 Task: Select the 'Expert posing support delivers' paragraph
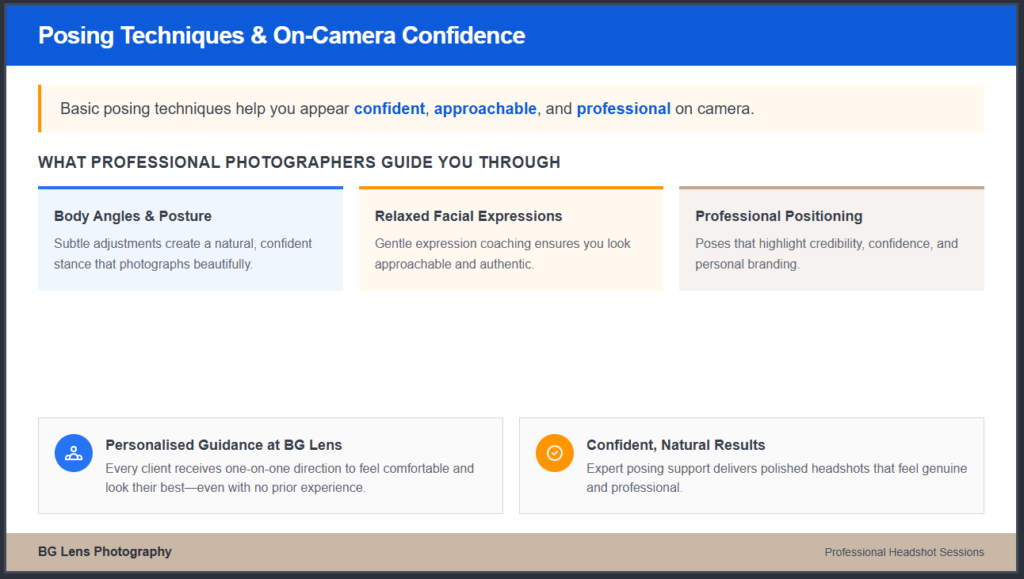[x=776, y=478]
